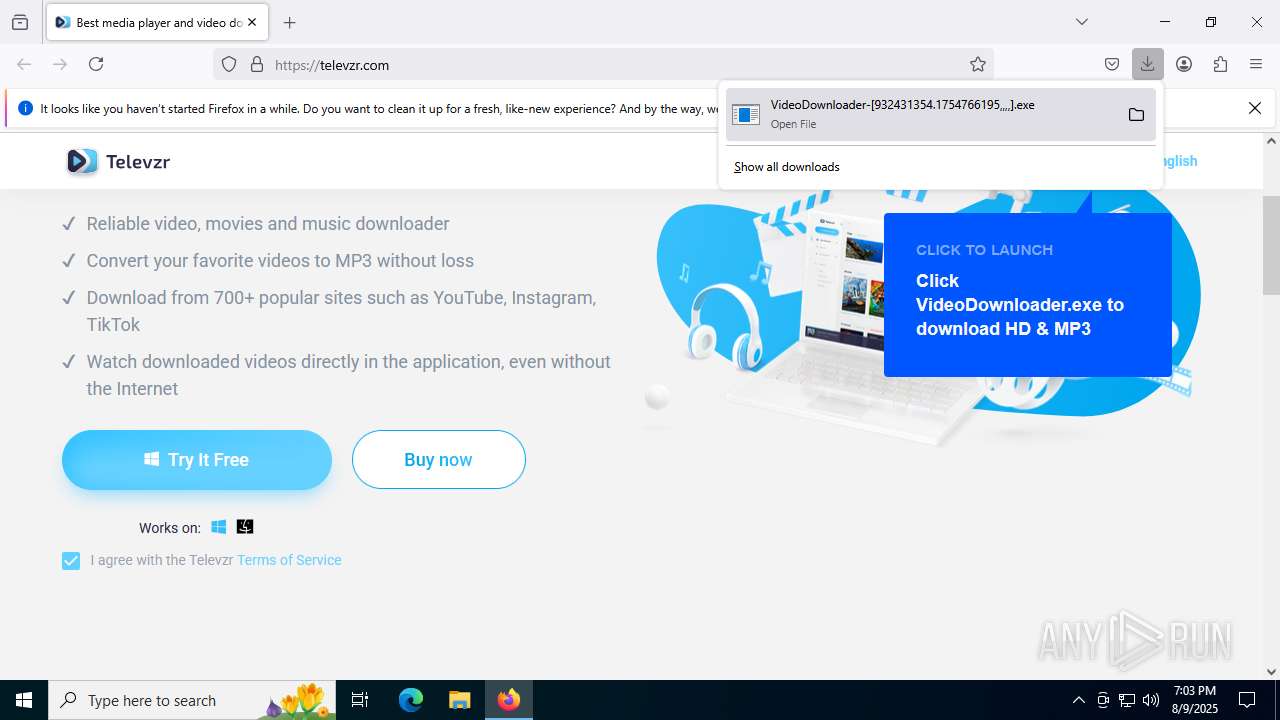Close the Televzr browser tab
Viewport: 1280px width, 720px height.
point(252,22)
